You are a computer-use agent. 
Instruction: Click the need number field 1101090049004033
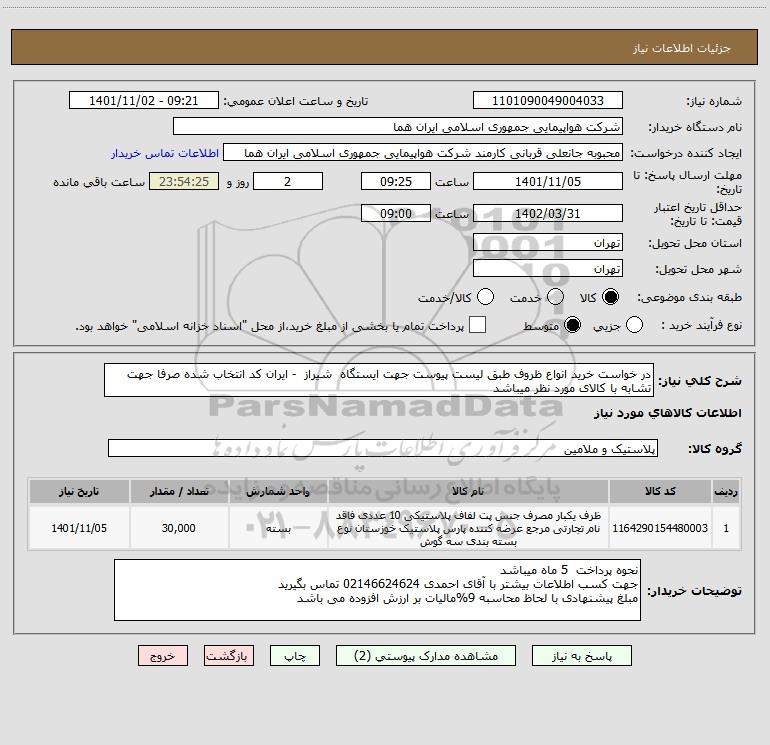548,101
